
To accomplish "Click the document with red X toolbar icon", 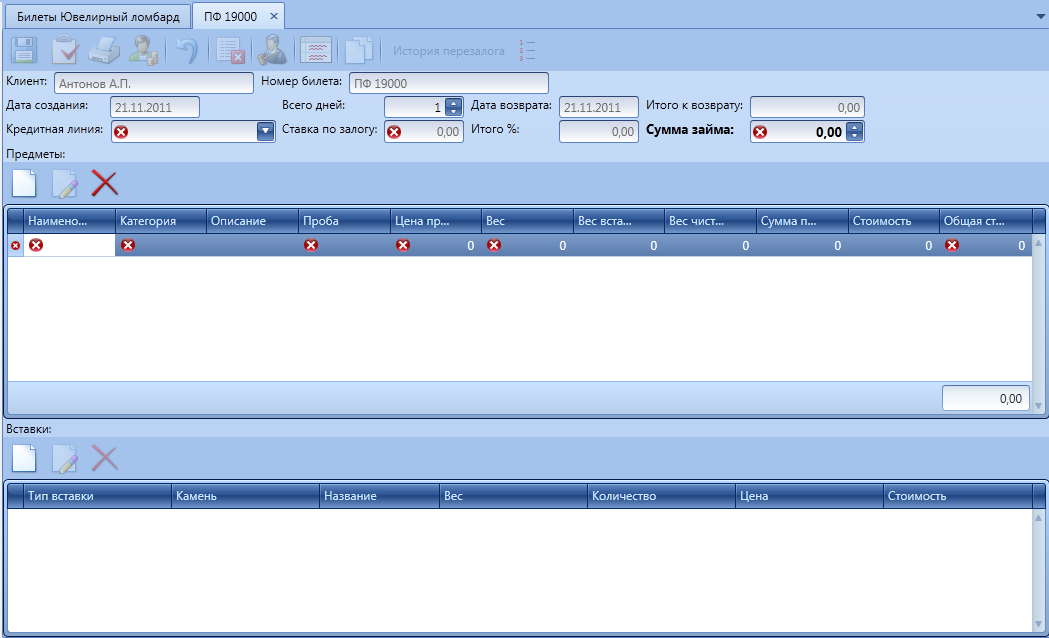I will pos(231,50).
